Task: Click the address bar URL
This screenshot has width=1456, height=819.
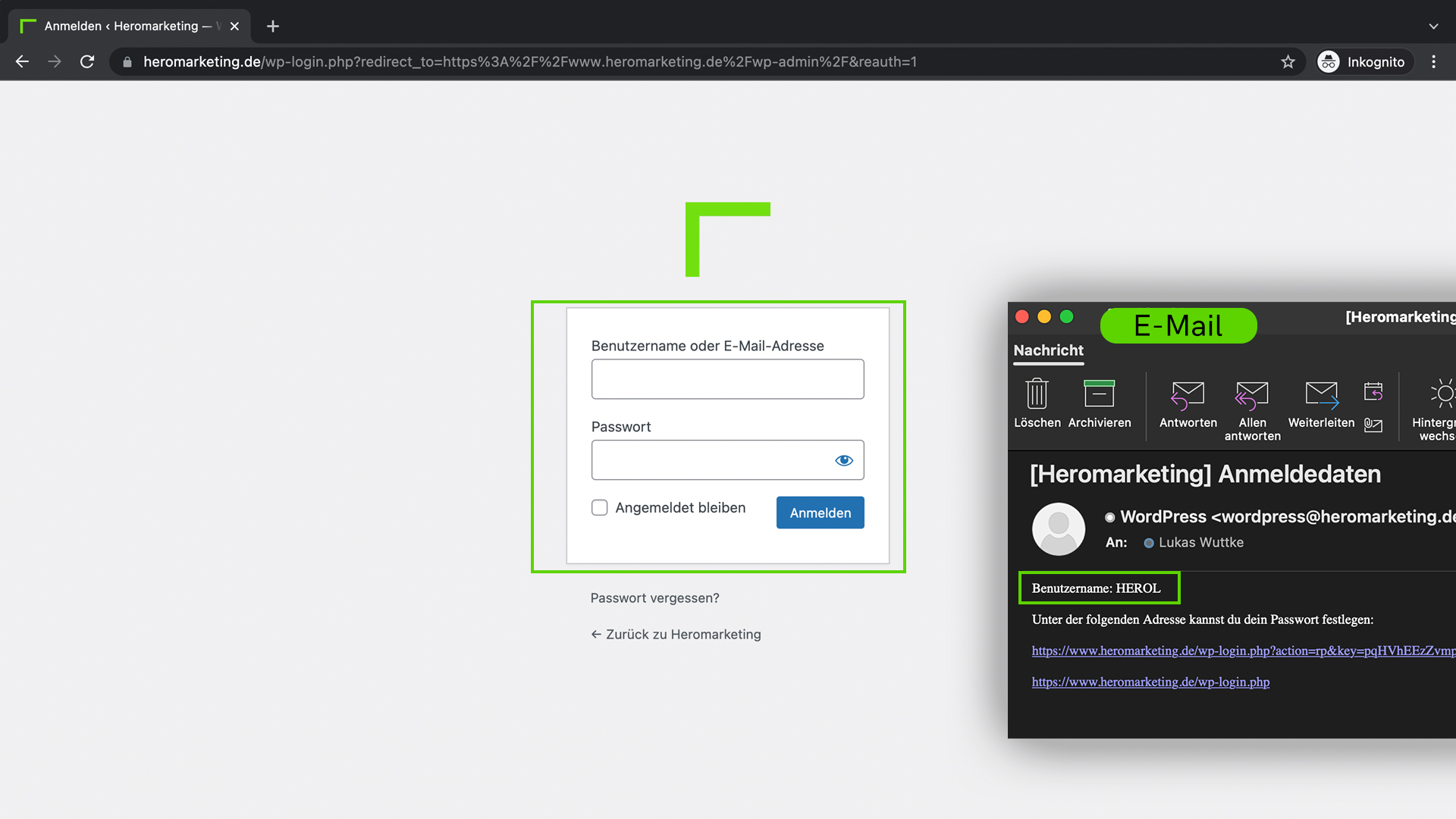Action: pos(530,62)
